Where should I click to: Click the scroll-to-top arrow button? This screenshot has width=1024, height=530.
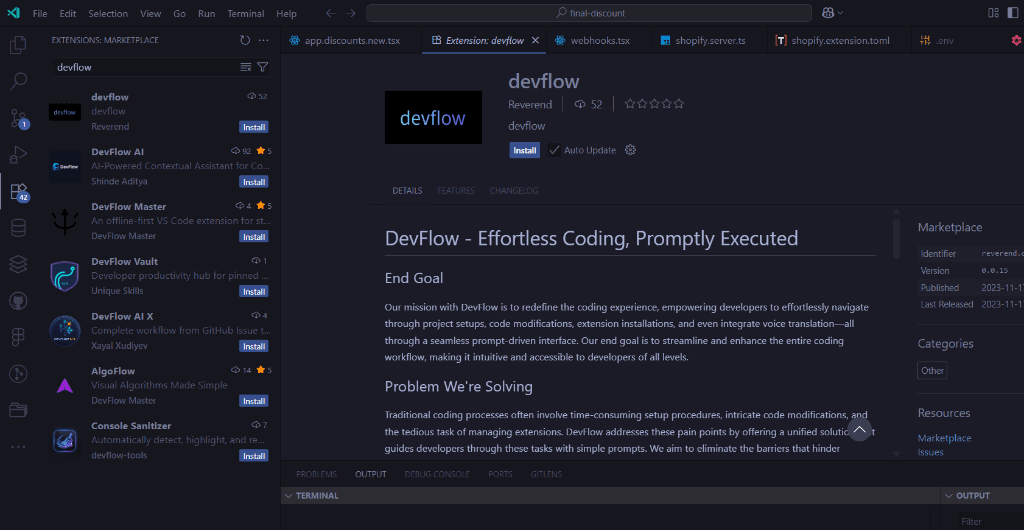(x=859, y=429)
